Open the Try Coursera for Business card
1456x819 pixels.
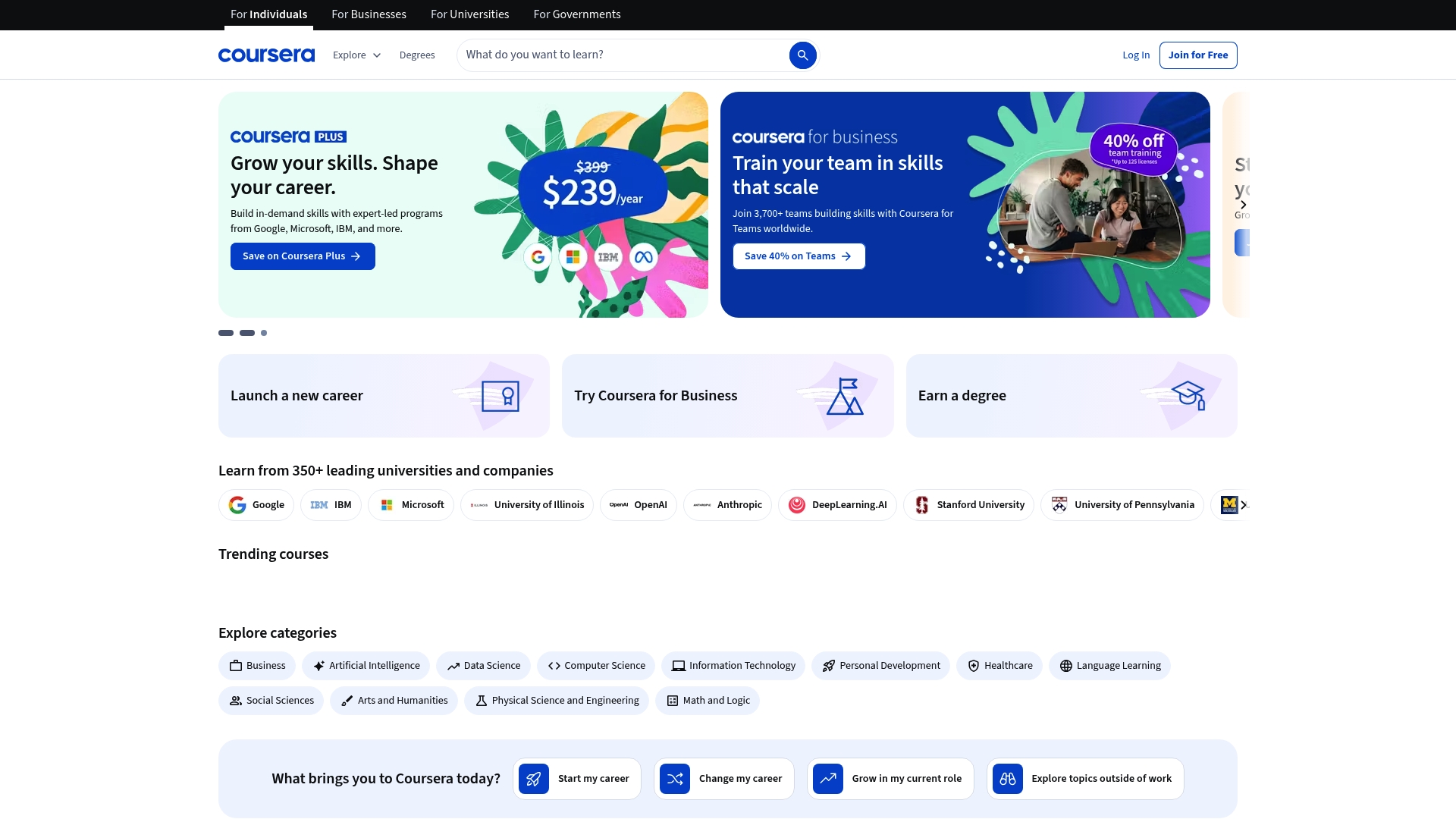[x=728, y=396]
